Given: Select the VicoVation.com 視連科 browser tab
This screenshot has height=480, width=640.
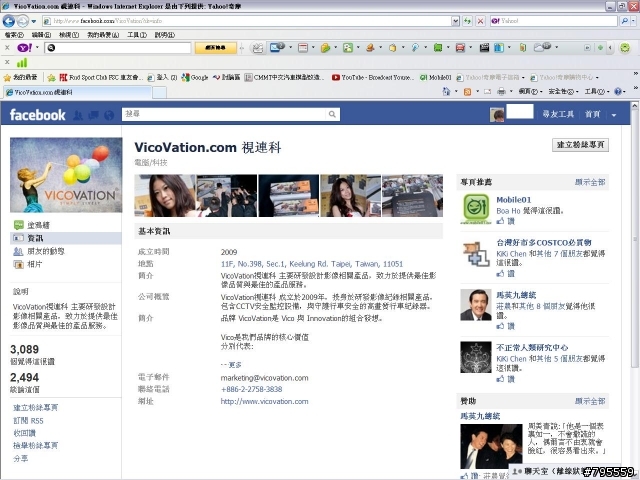Looking at the screenshot, I should [78, 92].
